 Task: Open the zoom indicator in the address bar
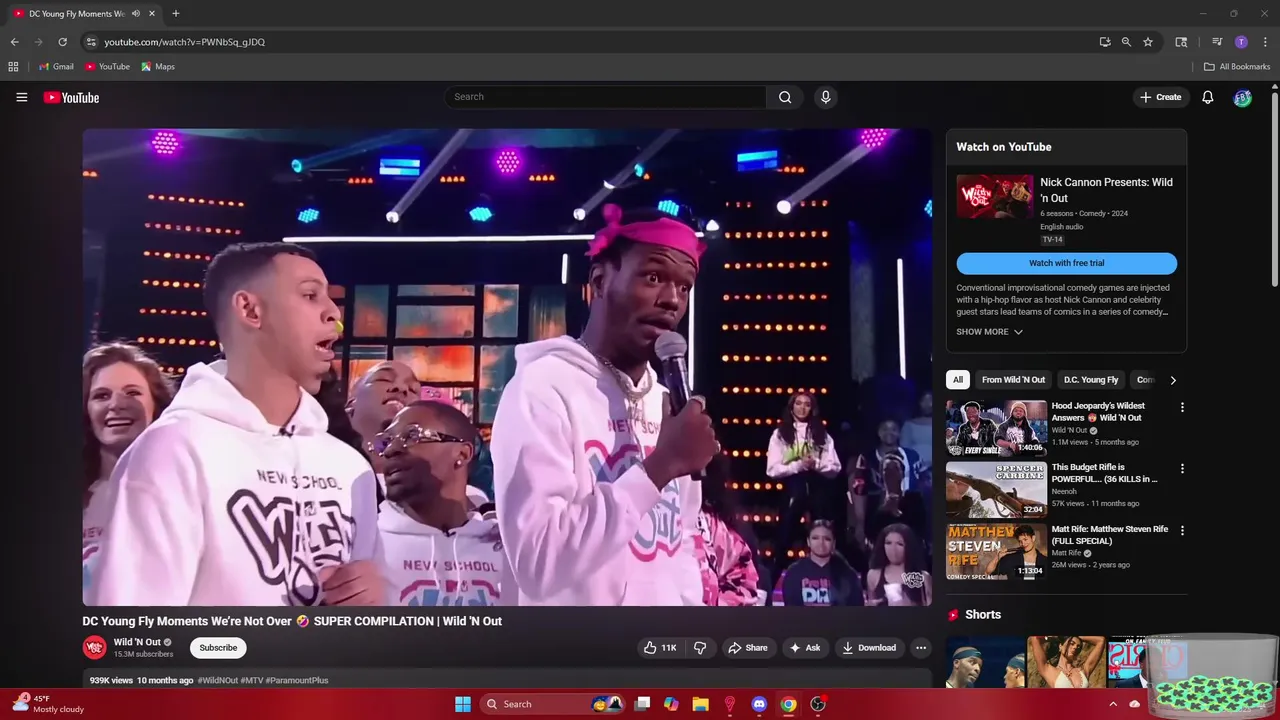tap(1126, 42)
